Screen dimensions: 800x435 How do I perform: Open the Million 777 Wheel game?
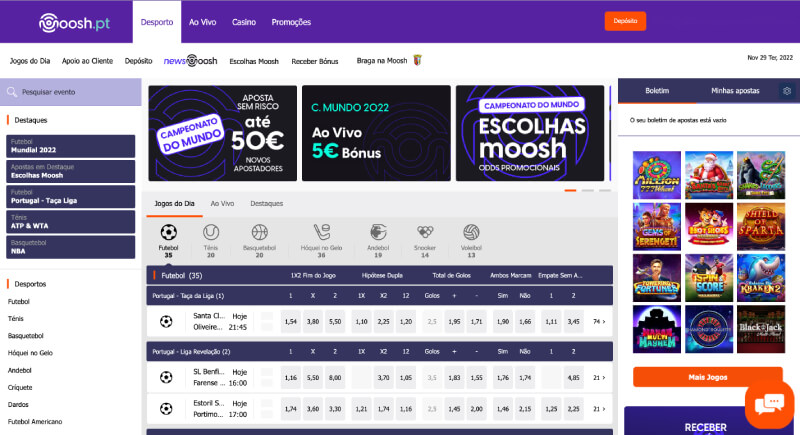click(x=657, y=175)
